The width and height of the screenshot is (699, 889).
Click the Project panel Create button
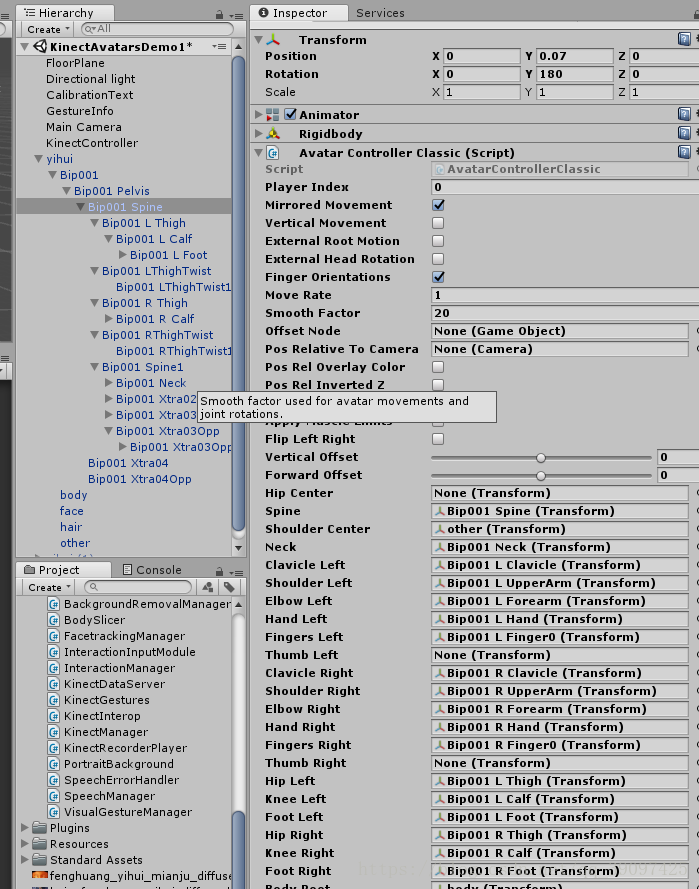pos(47,587)
